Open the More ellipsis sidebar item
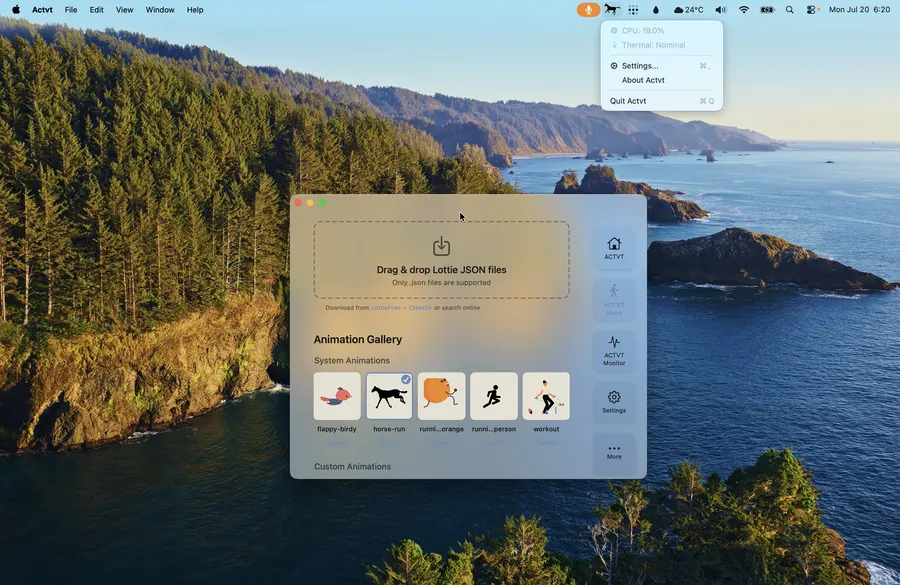 click(x=614, y=452)
